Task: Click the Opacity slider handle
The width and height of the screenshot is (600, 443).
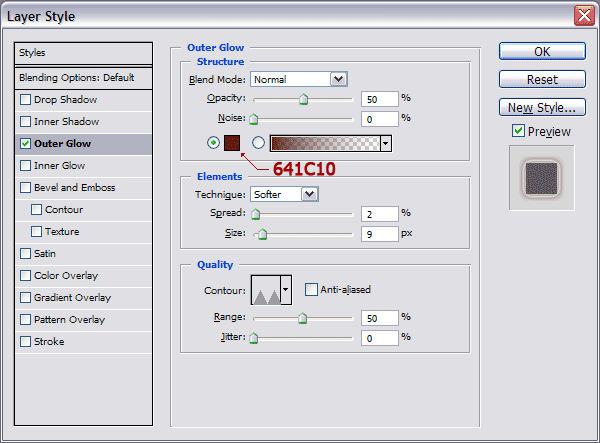Action: (303, 99)
